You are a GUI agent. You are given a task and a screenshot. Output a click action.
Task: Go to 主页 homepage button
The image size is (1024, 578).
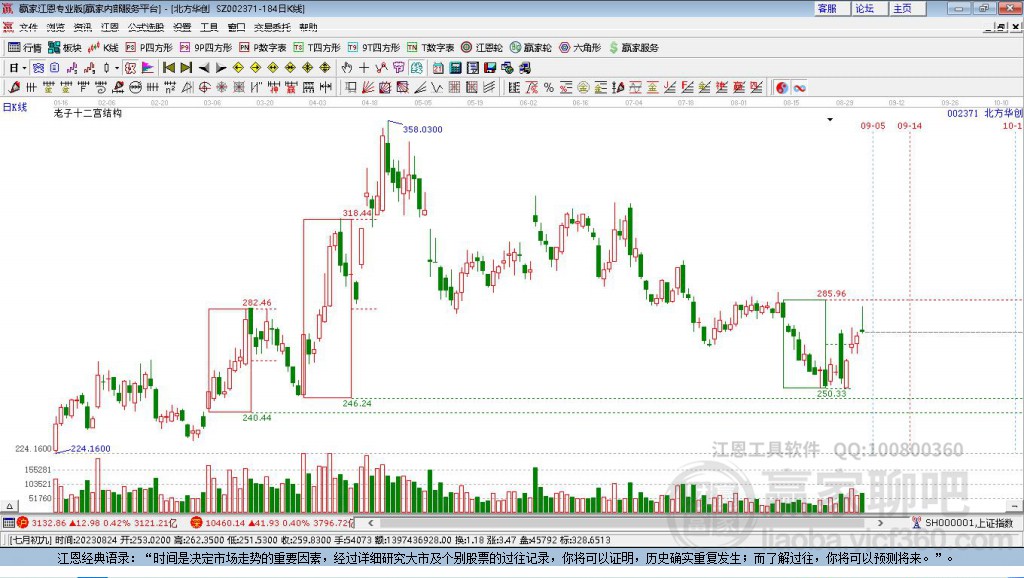tap(902, 8)
